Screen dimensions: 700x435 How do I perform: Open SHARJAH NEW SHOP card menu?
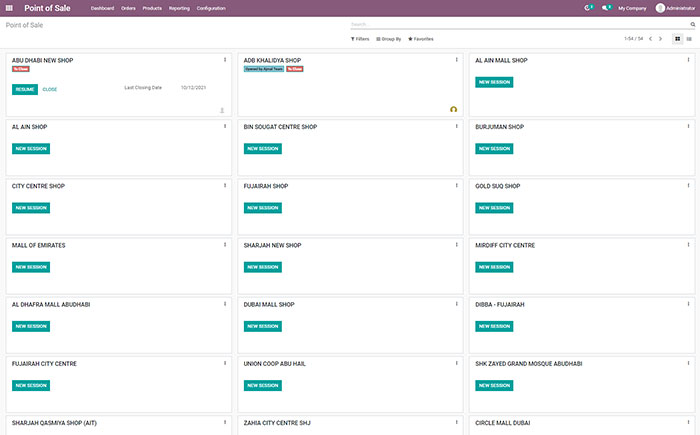point(456,245)
